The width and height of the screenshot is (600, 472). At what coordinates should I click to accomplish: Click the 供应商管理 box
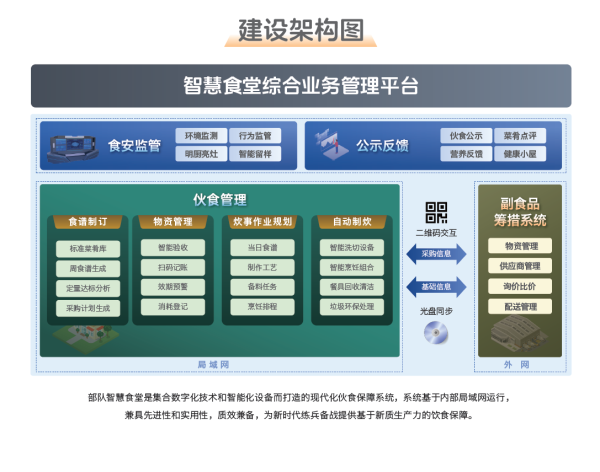point(520,266)
